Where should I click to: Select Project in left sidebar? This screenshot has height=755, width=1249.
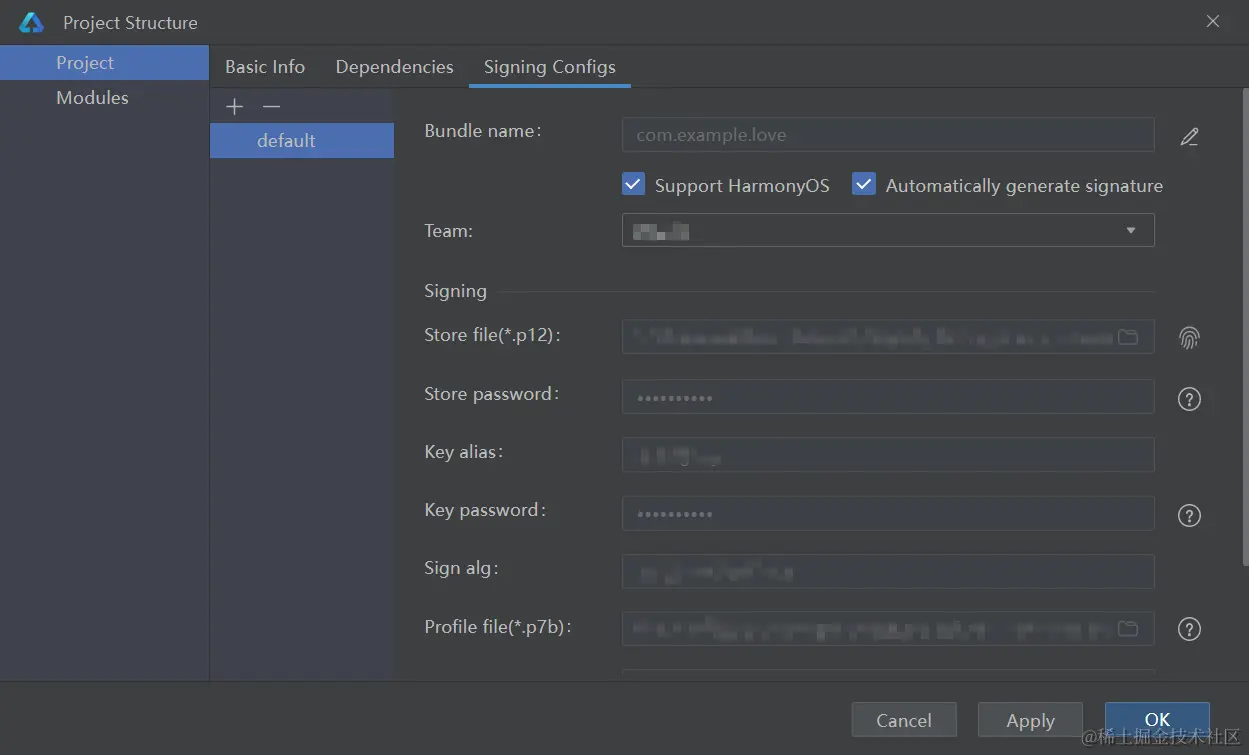[x=104, y=63]
